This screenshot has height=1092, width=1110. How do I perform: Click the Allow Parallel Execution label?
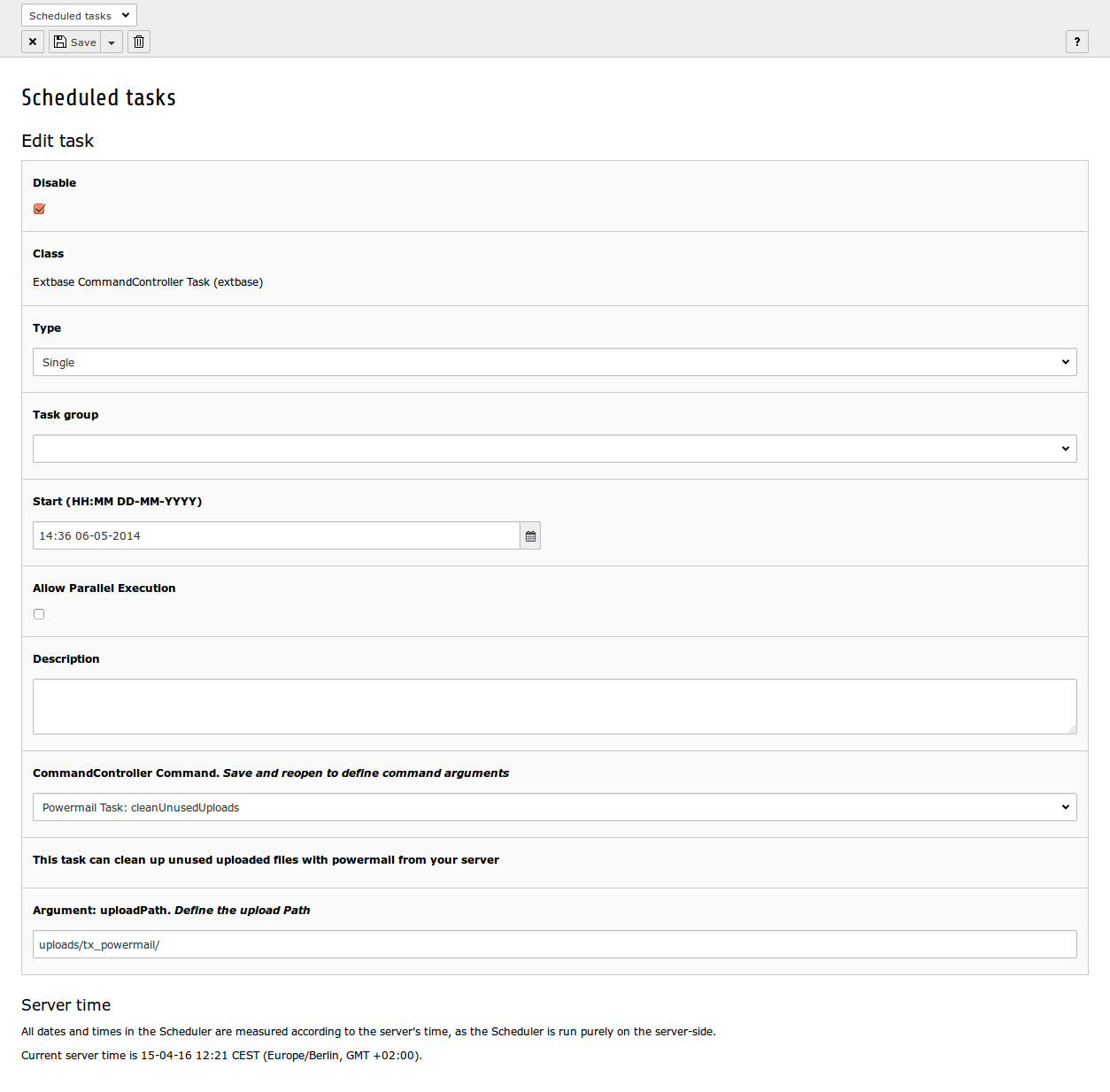click(104, 588)
